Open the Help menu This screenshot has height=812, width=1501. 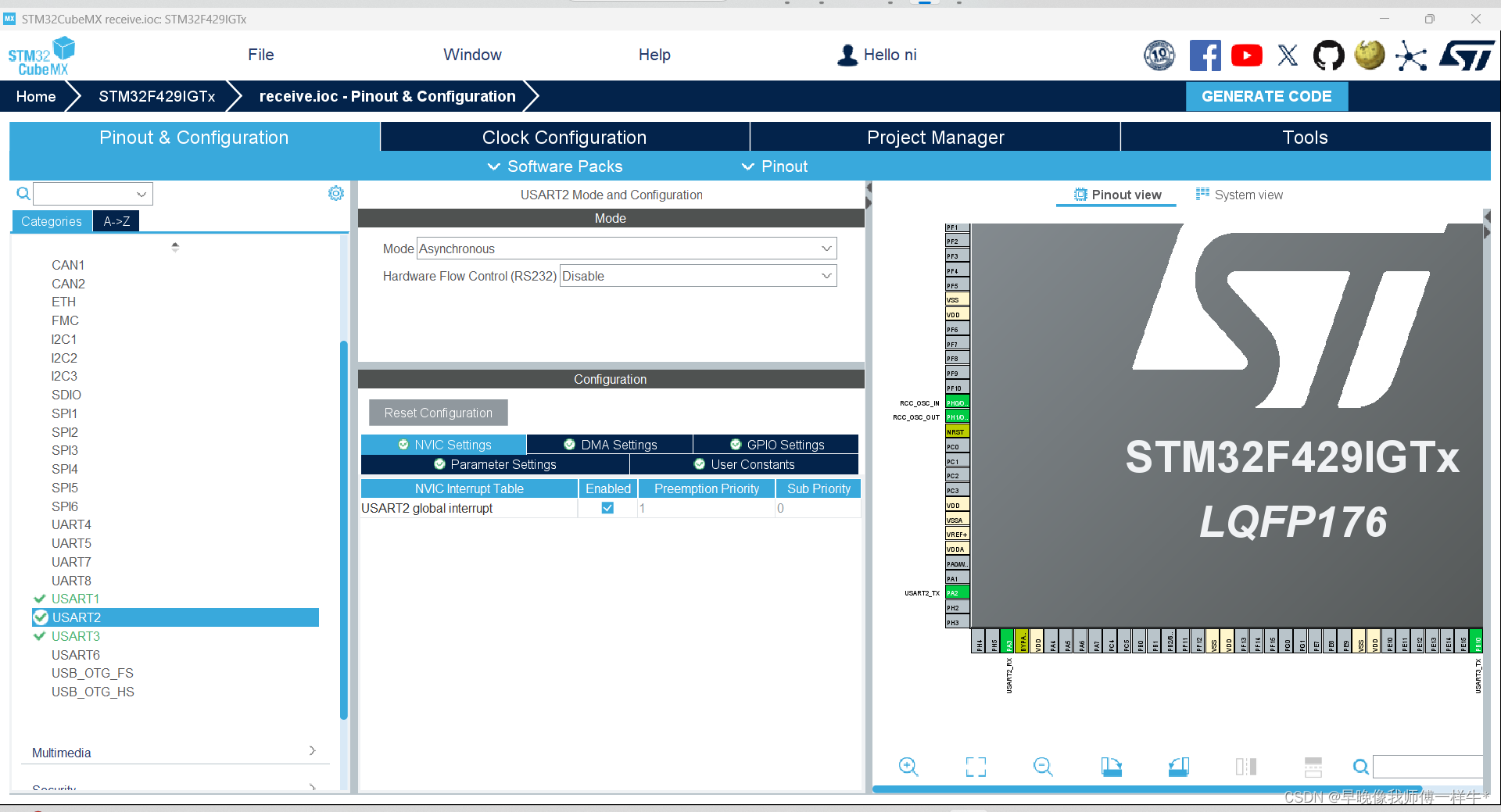click(654, 55)
